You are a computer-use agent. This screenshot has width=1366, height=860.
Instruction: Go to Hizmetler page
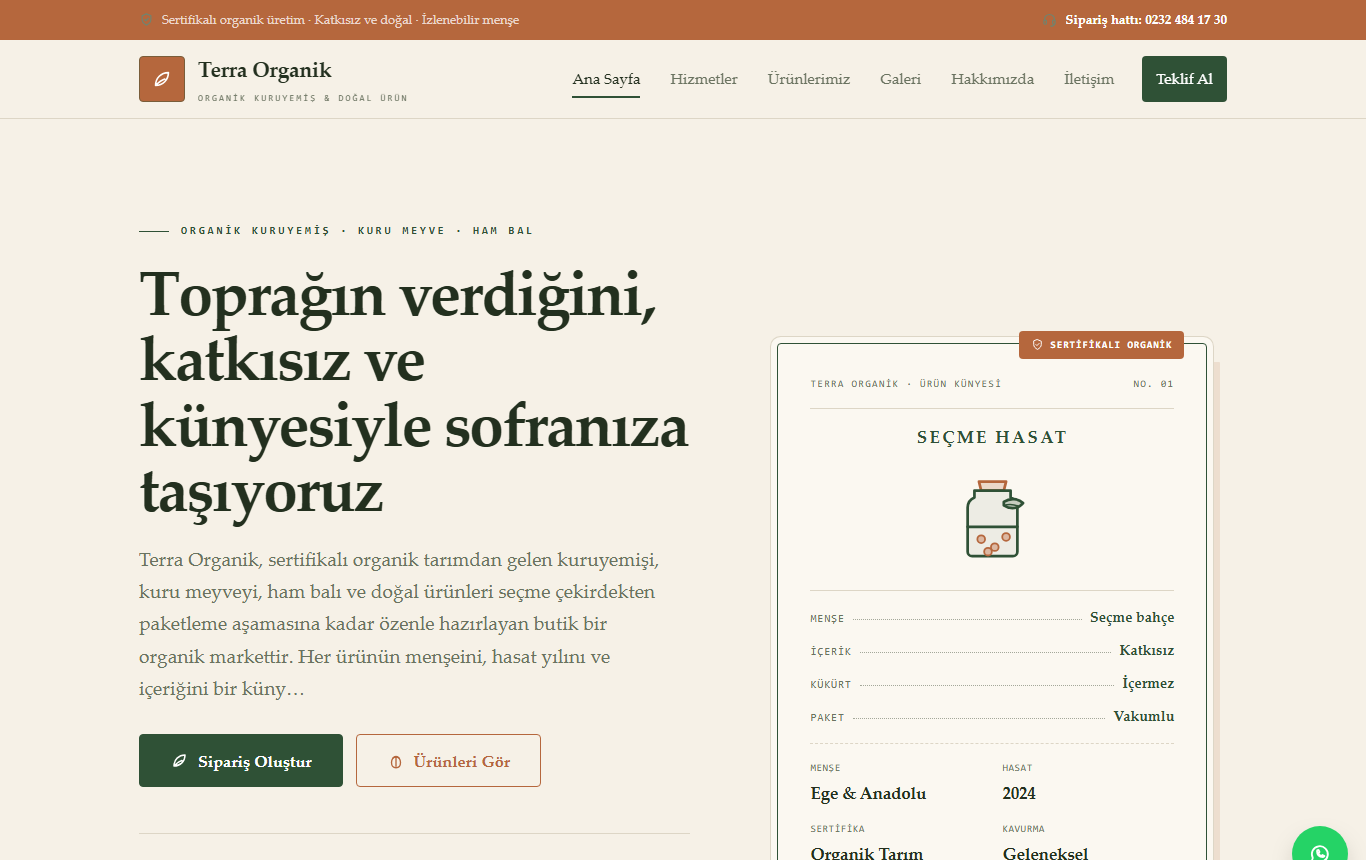coord(704,79)
